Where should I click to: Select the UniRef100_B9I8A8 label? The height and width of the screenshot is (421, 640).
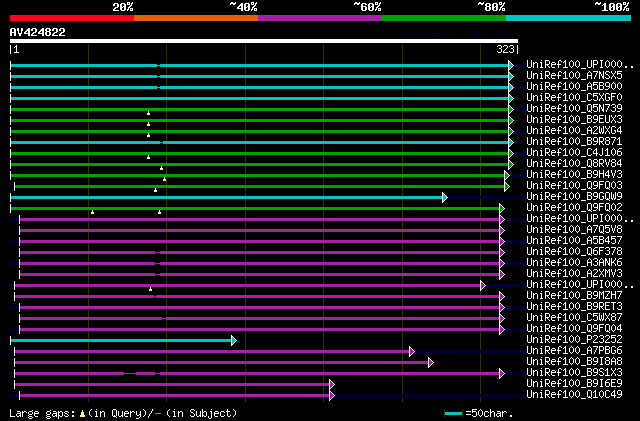pos(574,362)
